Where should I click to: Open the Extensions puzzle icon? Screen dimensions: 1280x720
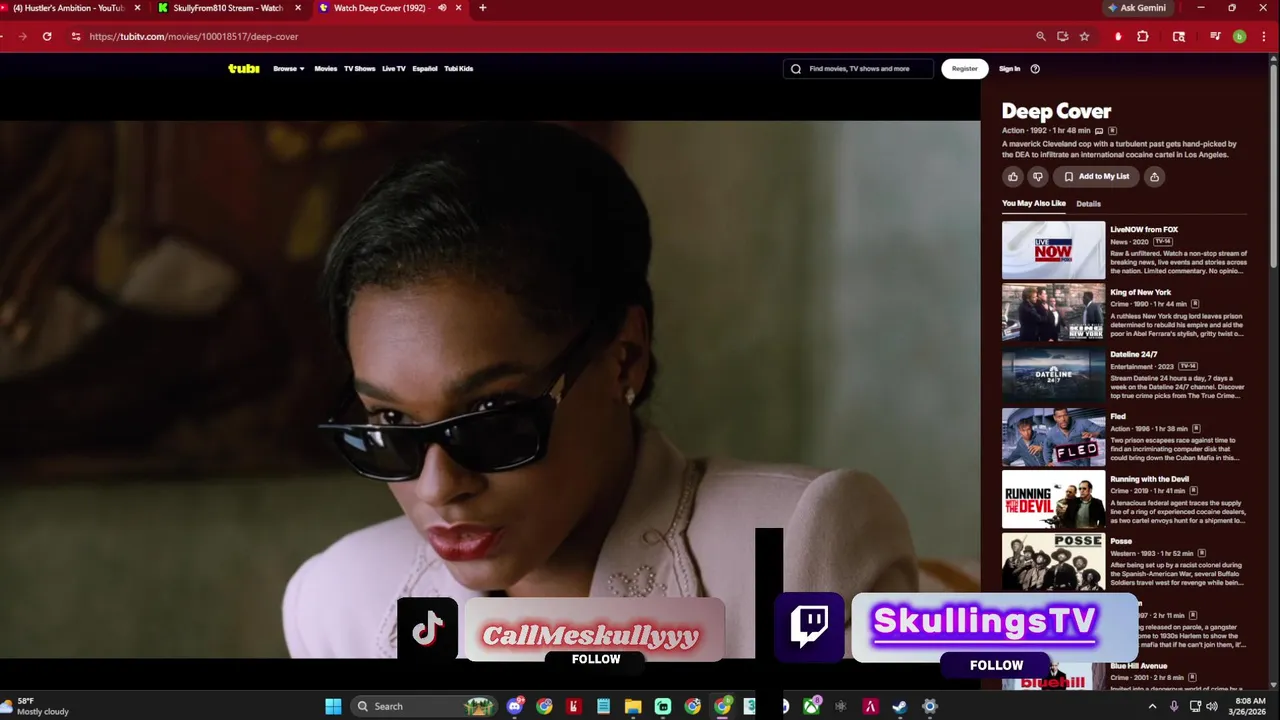tap(1143, 36)
